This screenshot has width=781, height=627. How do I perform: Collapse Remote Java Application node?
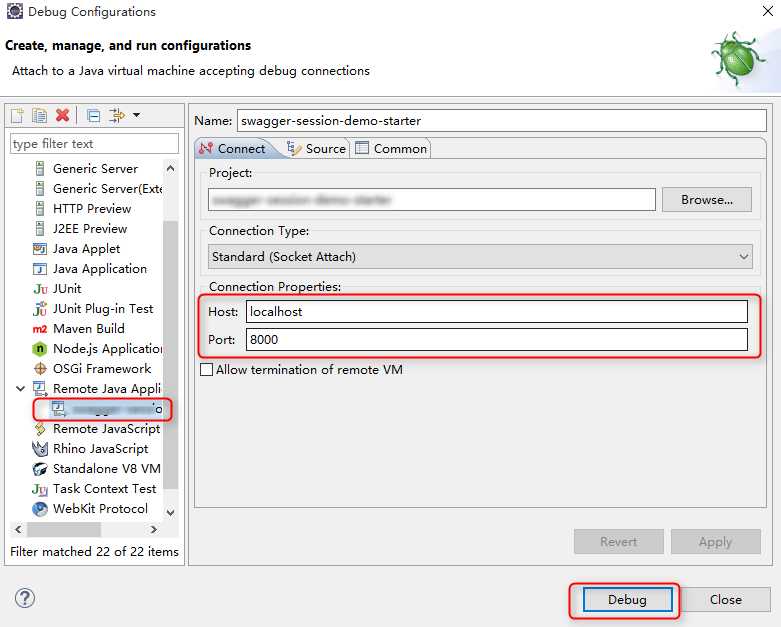20,388
